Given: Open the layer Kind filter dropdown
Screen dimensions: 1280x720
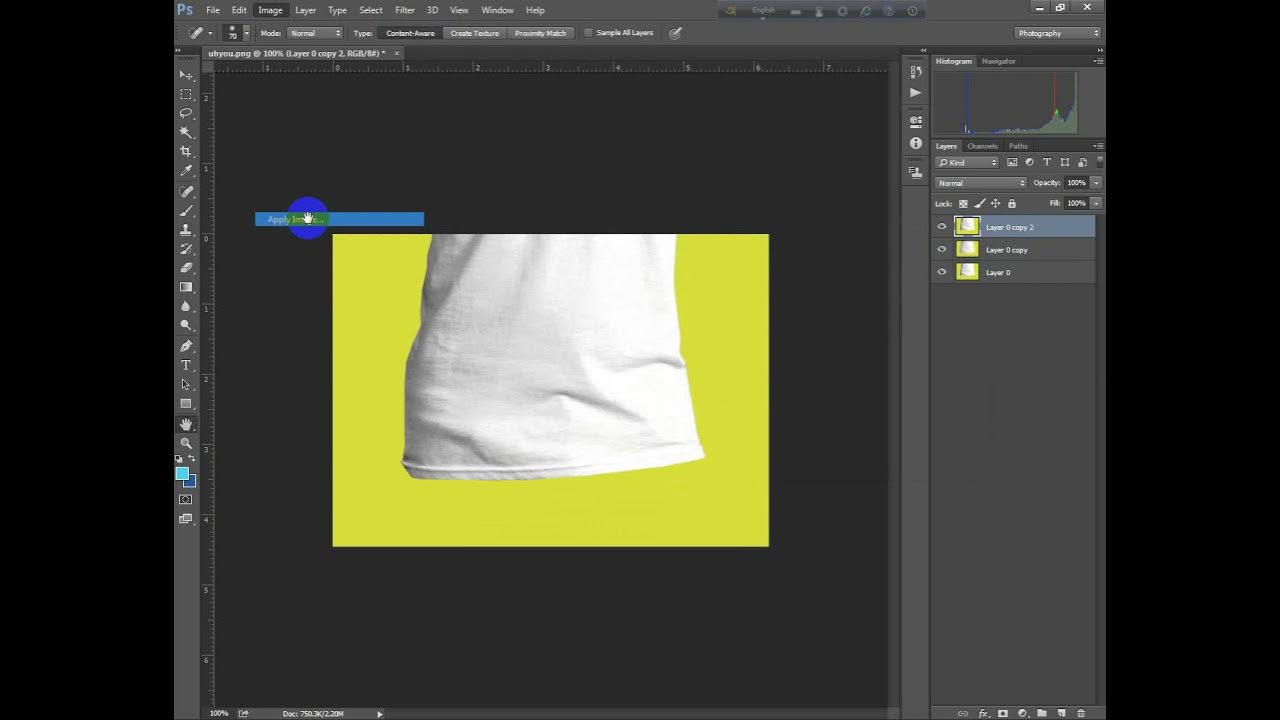Looking at the screenshot, I should (x=967, y=162).
